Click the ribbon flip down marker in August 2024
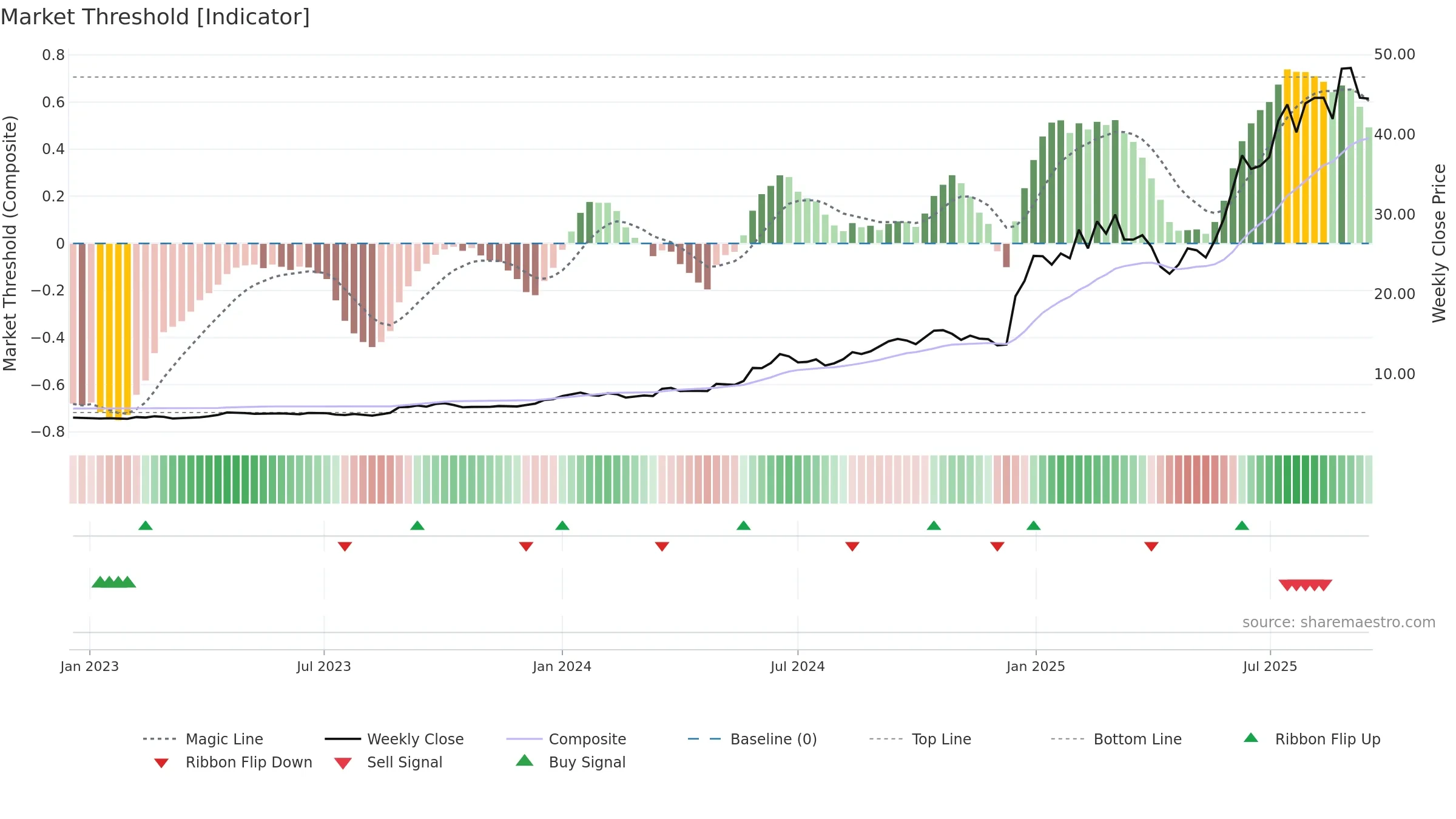This screenshot has width=1456, height=819. [852, 547]
